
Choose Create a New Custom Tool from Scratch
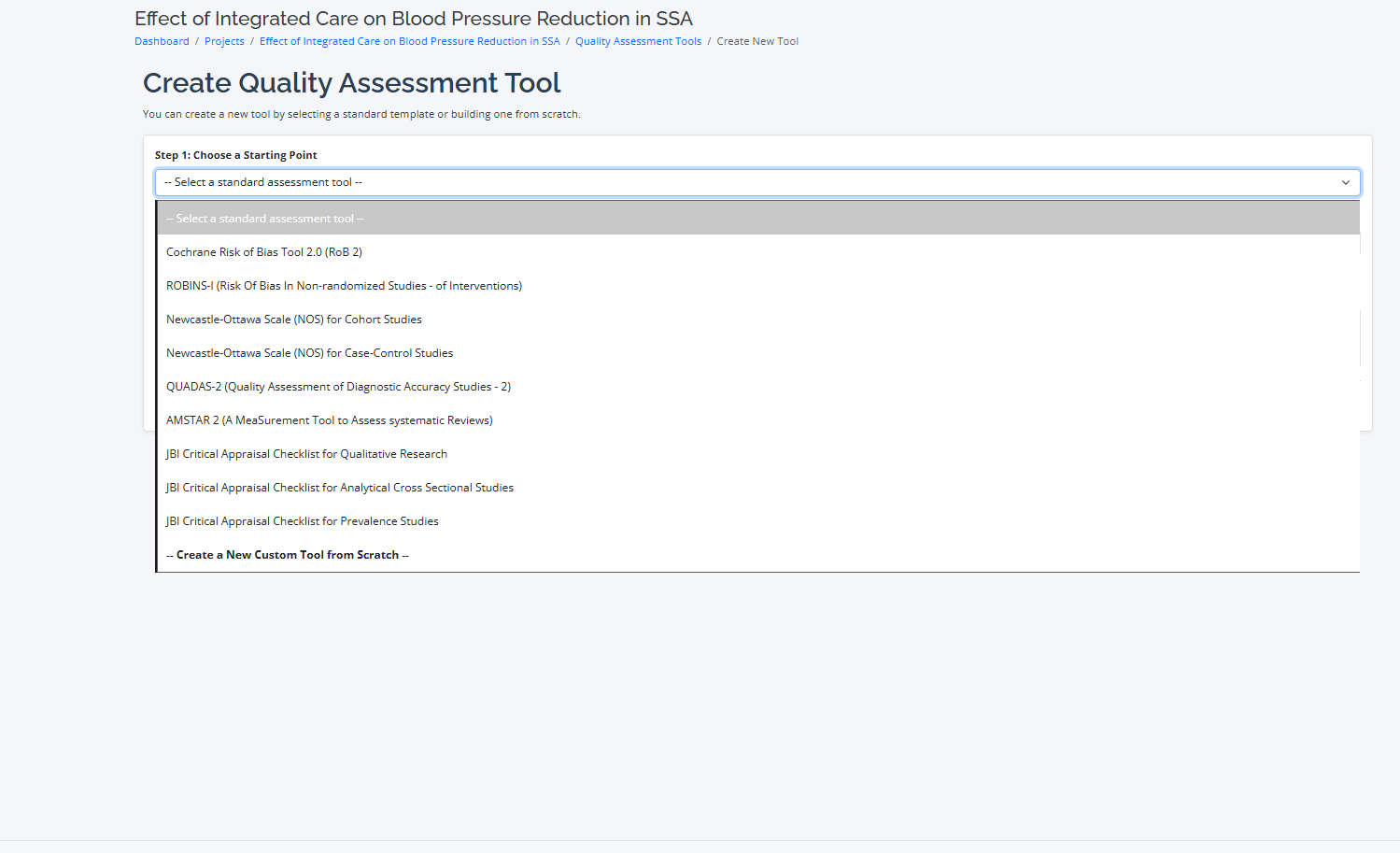coord(288,555)
